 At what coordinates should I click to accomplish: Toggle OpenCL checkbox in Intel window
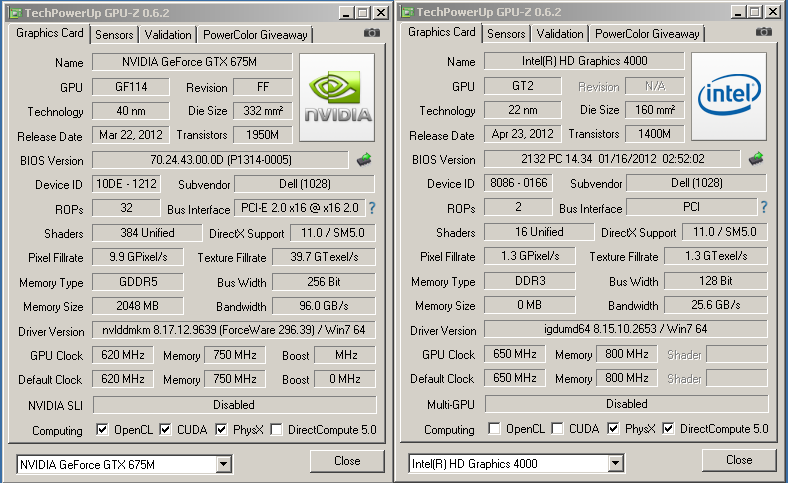tap(495, 429)
